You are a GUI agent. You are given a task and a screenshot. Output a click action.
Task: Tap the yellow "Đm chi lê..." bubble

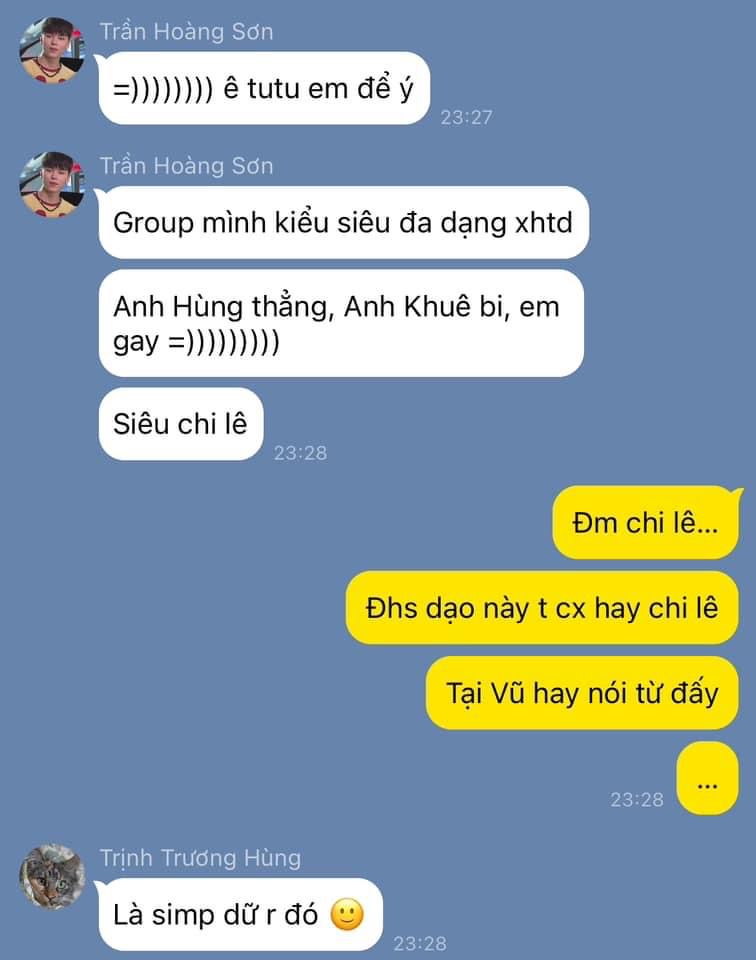click(646, 523)
